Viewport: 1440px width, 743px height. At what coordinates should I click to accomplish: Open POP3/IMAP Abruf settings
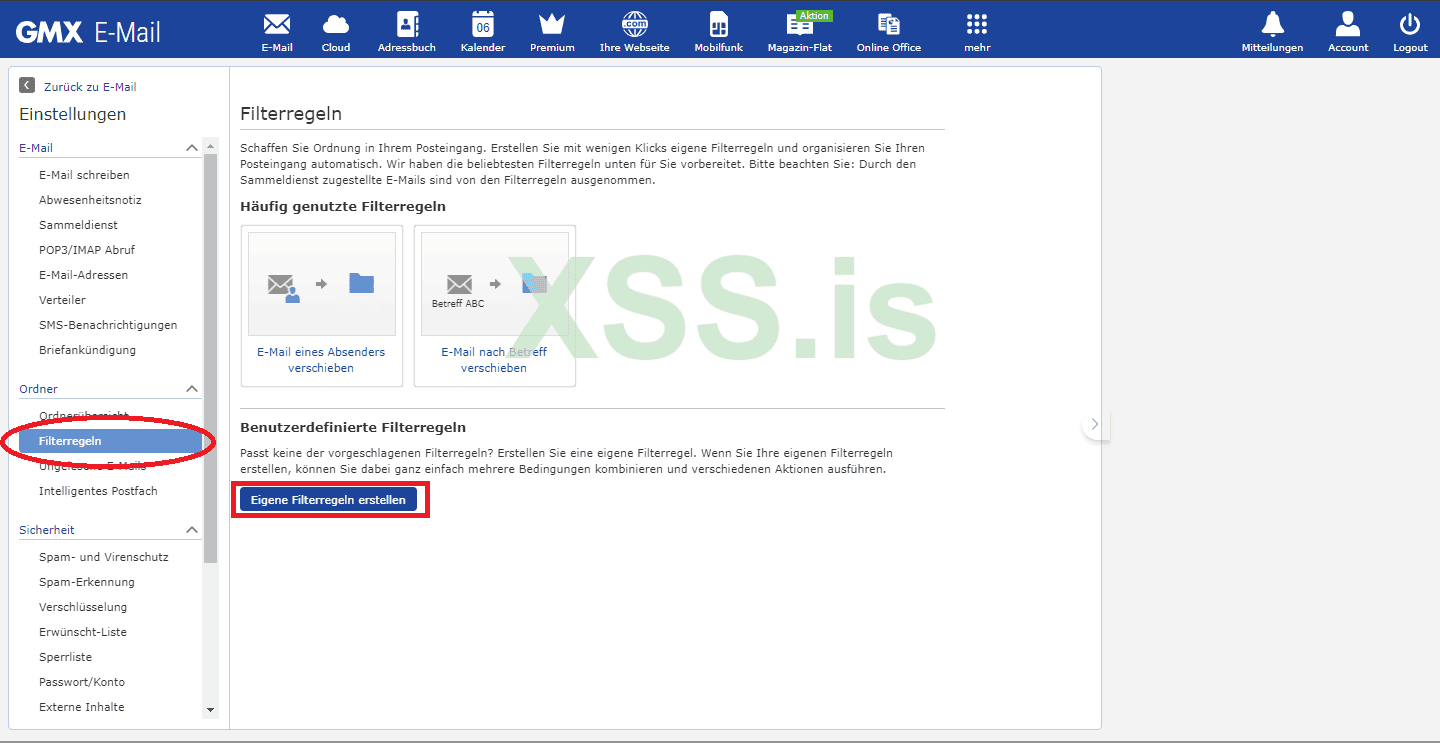(87, 250)
